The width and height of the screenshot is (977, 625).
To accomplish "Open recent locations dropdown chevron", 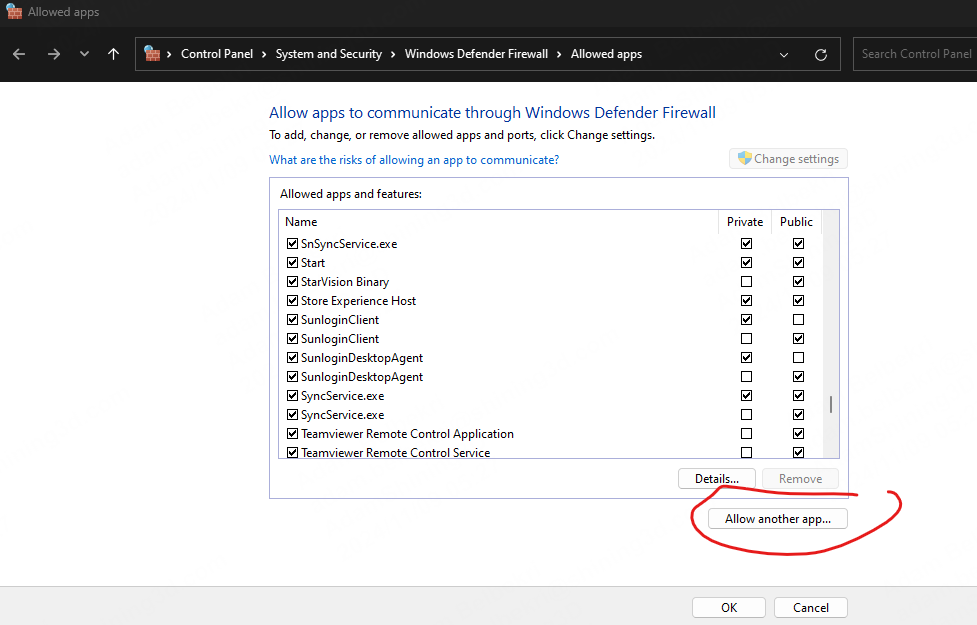I will coord(84,54).
